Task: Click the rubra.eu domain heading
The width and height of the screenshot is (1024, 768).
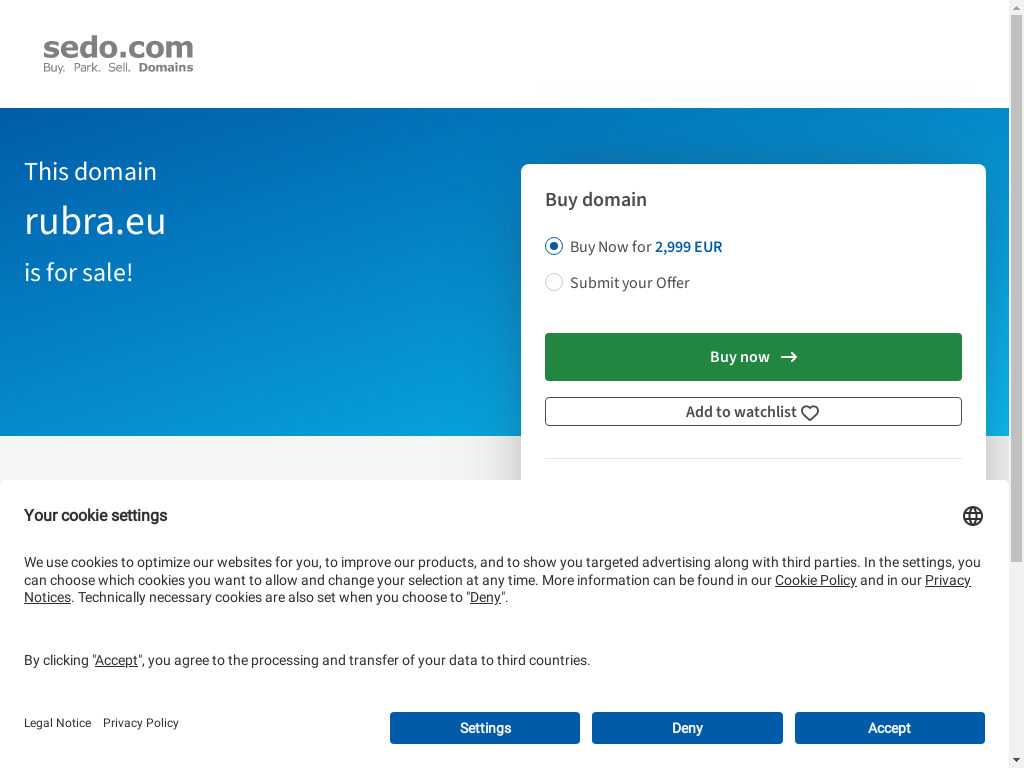Action: click(95, 221)
